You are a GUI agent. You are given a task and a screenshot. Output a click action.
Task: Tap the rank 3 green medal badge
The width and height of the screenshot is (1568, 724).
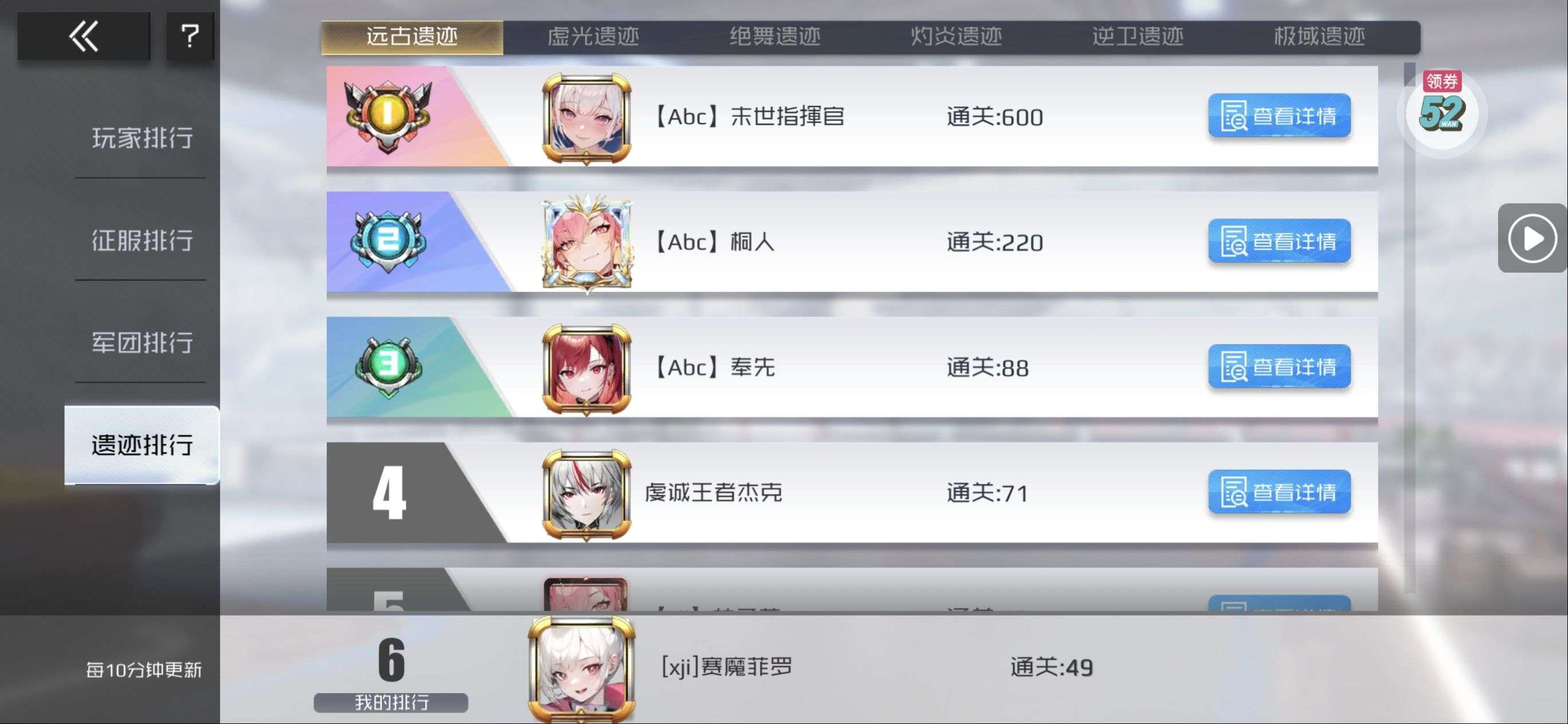[388, 365]
